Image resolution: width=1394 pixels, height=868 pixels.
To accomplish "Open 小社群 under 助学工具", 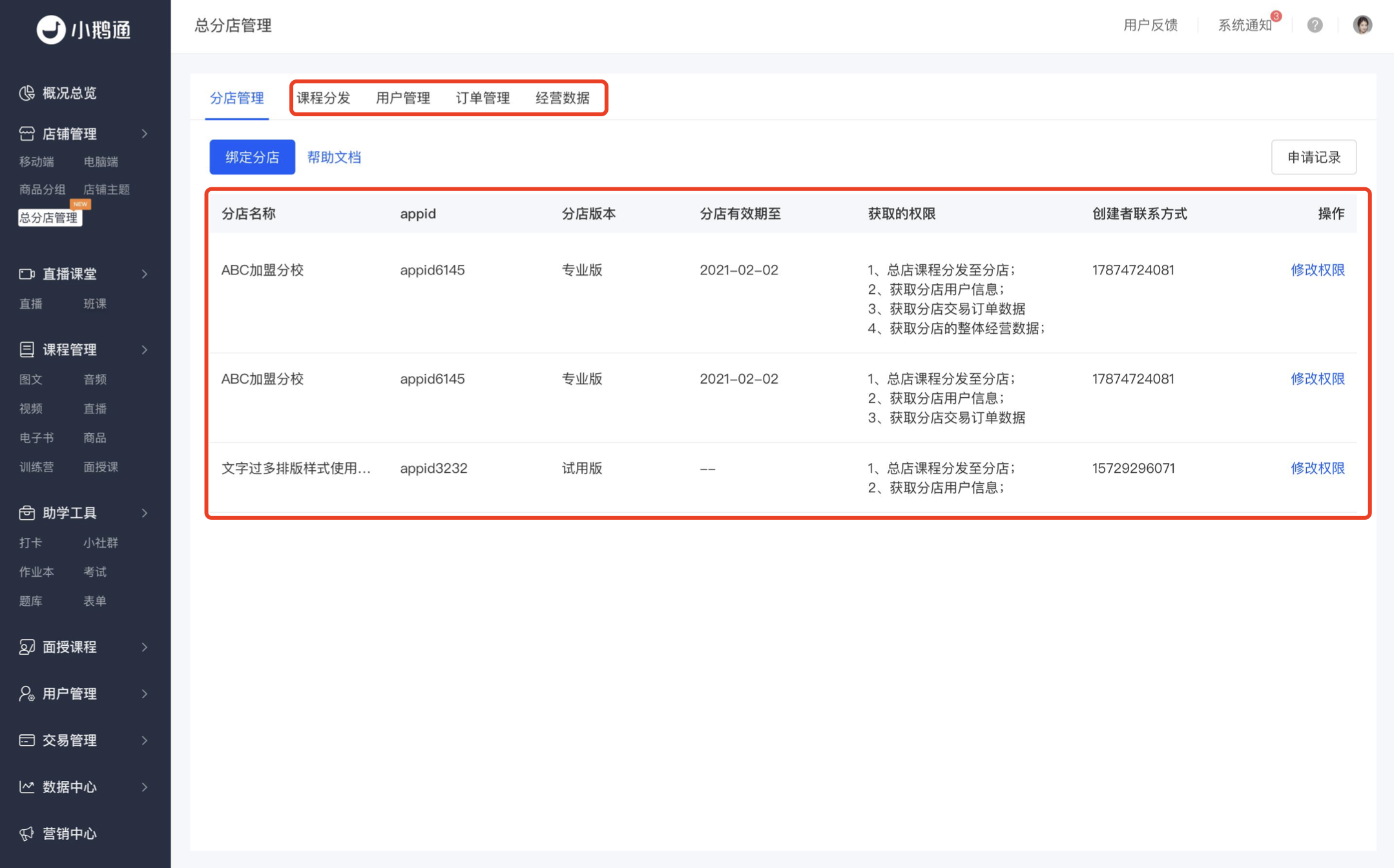I will pyautogui.click(x=101, y=542).
